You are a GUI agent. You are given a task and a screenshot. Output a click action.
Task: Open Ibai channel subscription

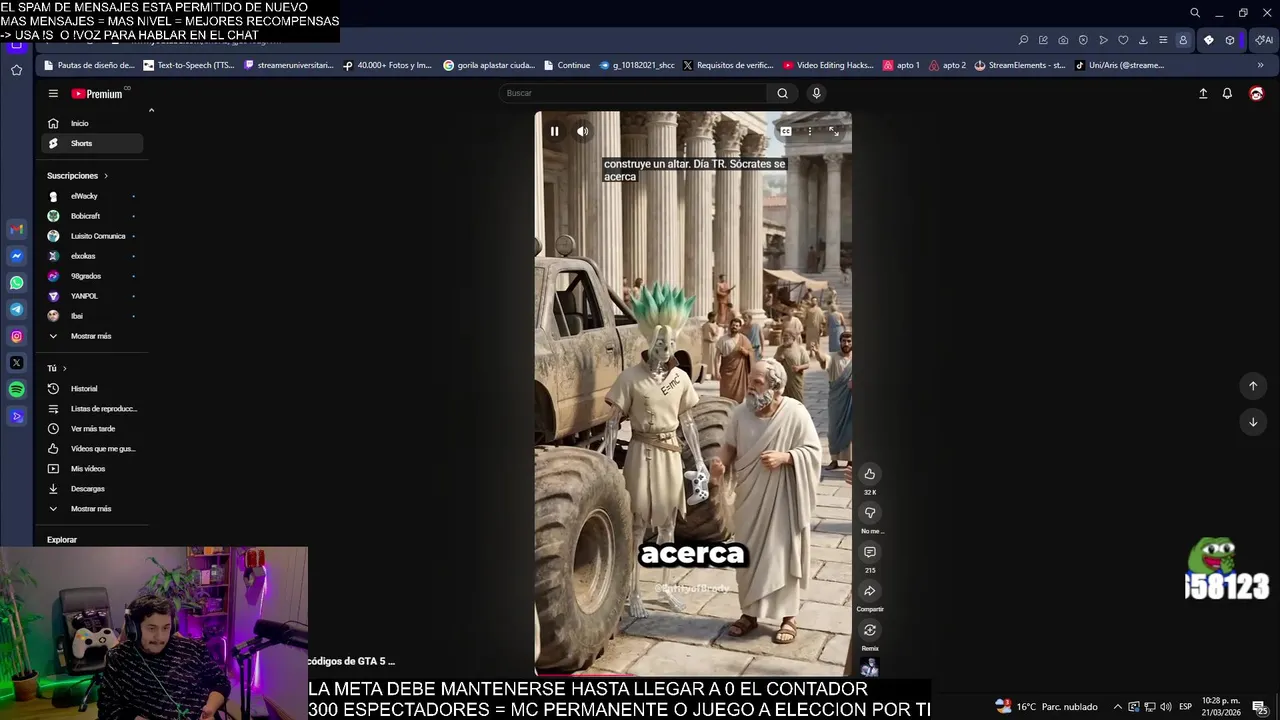coord(92,316)
